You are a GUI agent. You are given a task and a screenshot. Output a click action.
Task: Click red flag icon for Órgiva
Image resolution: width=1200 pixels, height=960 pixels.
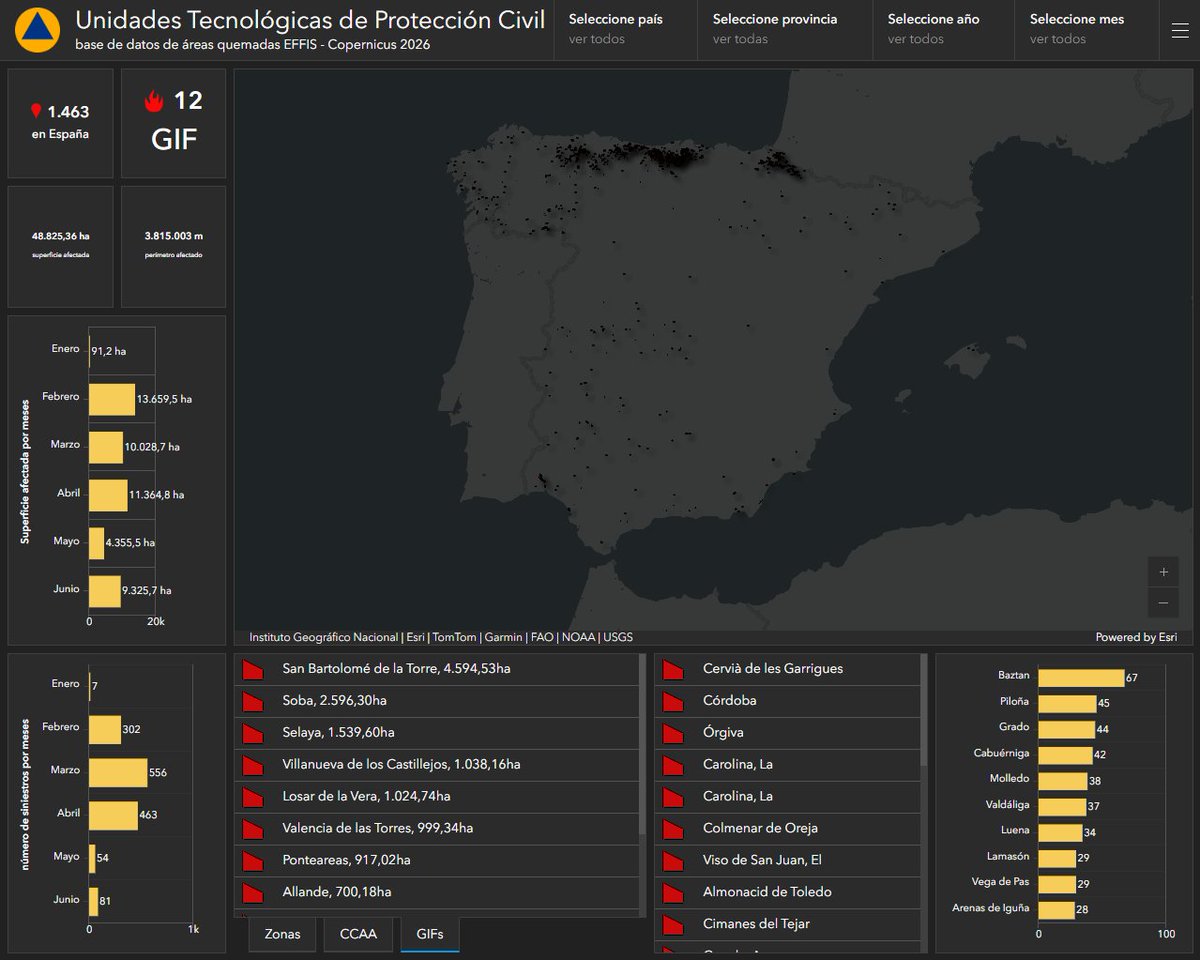tap(673, 733)
